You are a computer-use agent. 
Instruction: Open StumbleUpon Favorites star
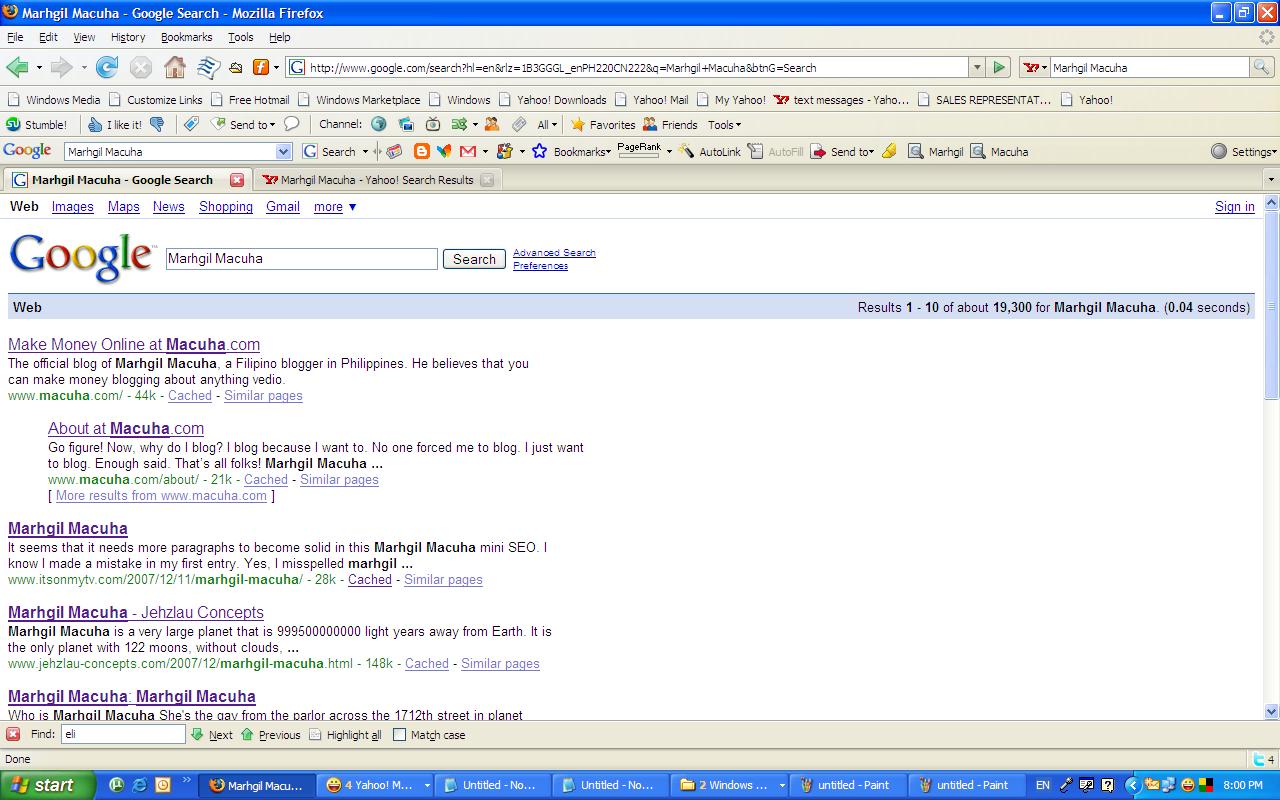click(603, 124)
